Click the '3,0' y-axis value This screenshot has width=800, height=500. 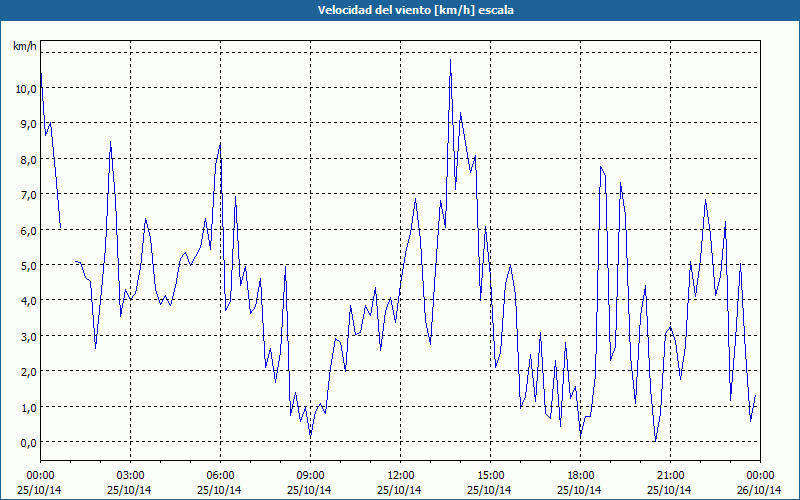point(28,336)
